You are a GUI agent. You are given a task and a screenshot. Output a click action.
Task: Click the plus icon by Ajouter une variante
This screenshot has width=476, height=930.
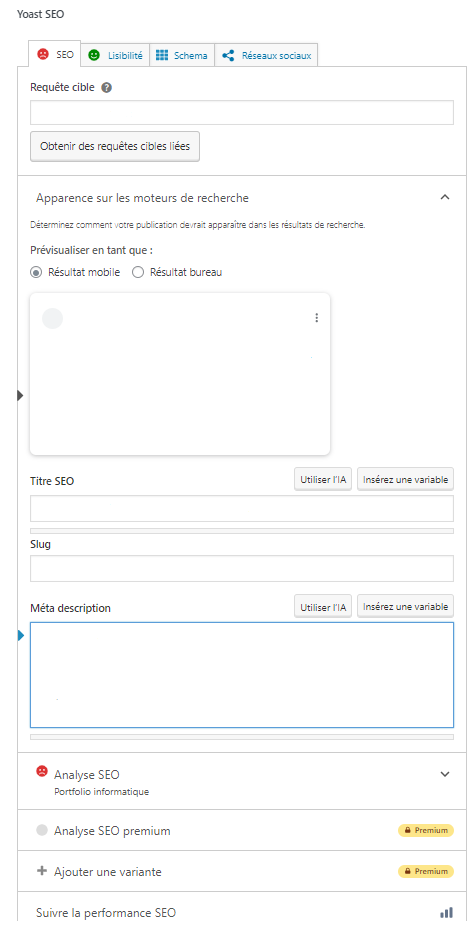click(x=42, y=871)
